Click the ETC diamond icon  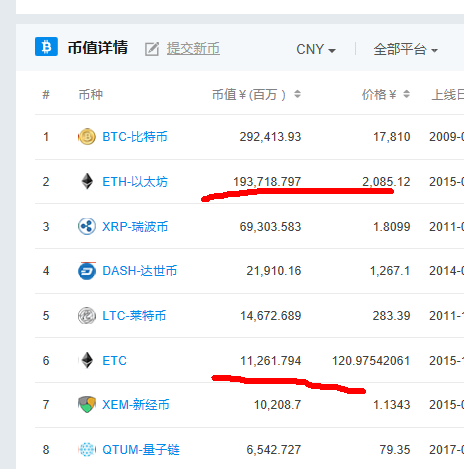pyautogui.click(x=87, y=360)
